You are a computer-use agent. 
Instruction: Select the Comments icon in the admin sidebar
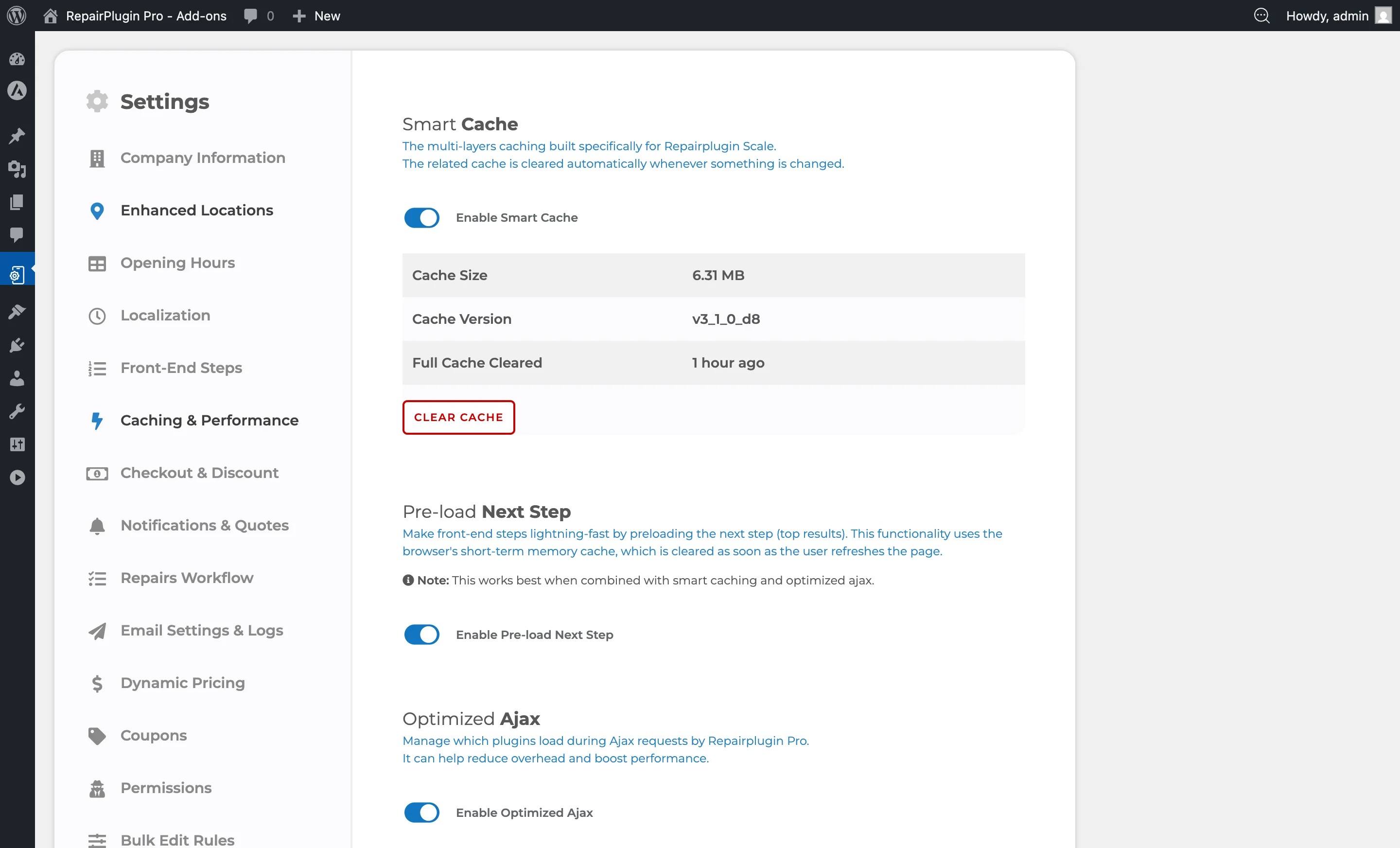pyautogui.click(x=17, y=236)
